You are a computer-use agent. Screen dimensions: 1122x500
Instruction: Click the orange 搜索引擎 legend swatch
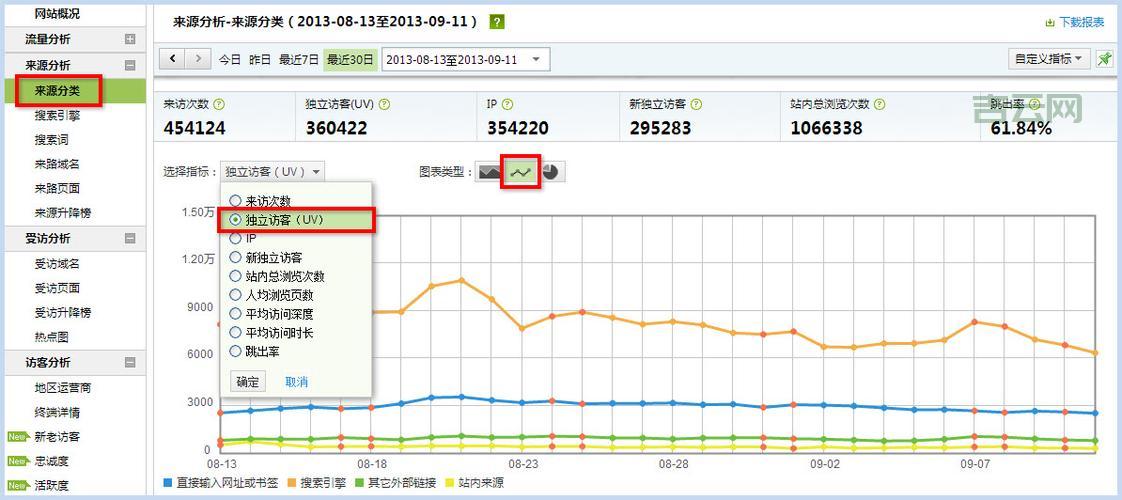click(x=293, y=484)
